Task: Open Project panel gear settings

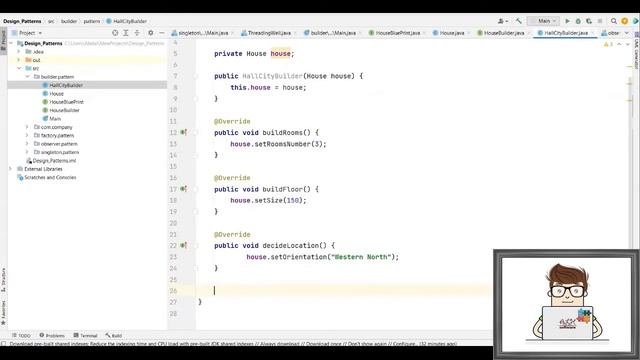Action: click(151, 33)
